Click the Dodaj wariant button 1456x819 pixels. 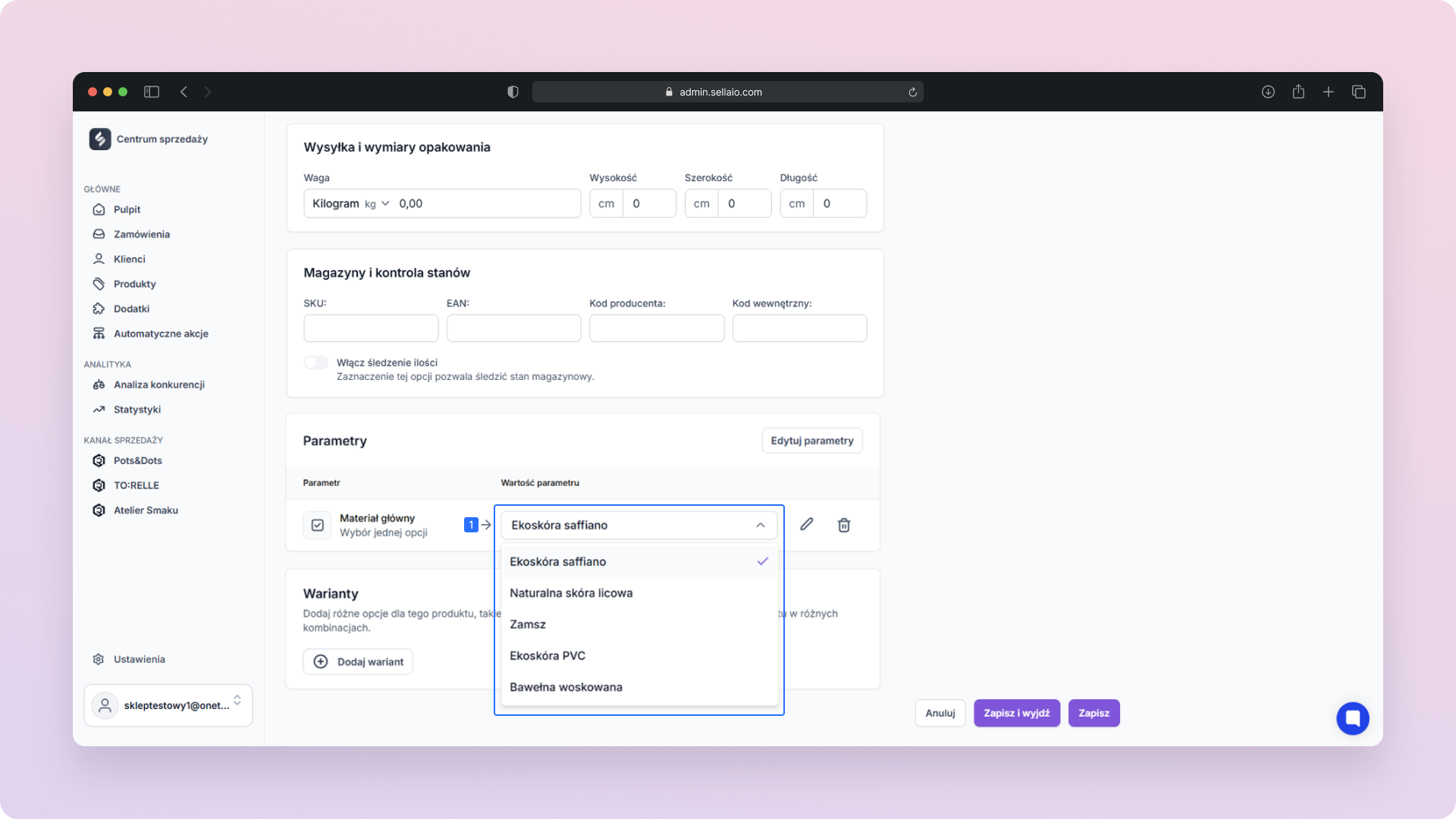358,661
